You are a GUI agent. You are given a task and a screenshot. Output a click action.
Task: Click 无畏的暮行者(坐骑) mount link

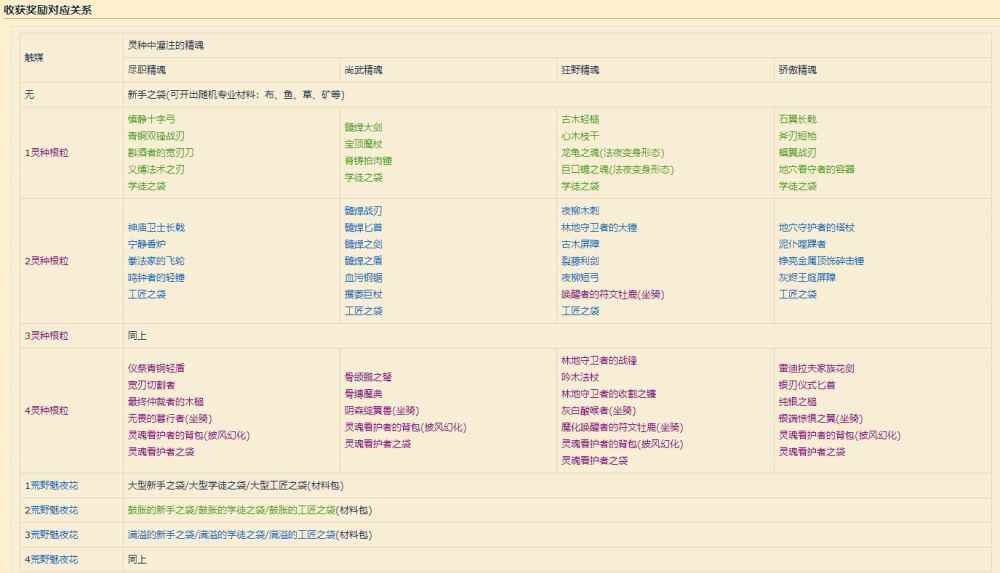coord(170,419)
